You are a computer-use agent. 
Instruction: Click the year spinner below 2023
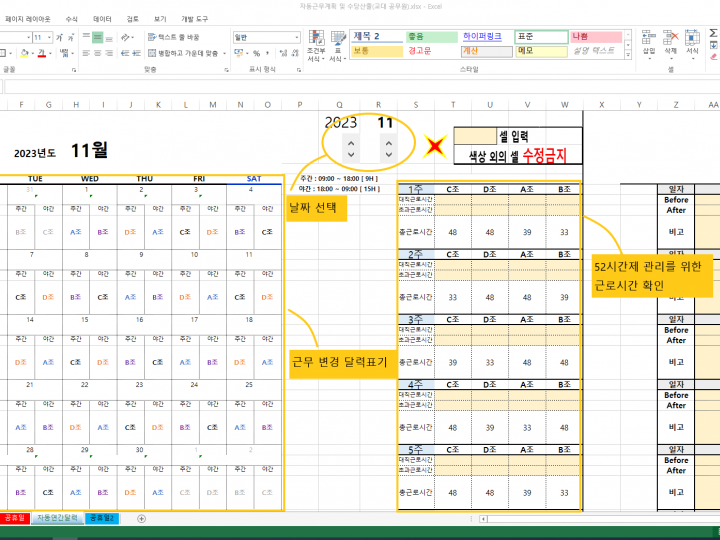pos(350,150)
